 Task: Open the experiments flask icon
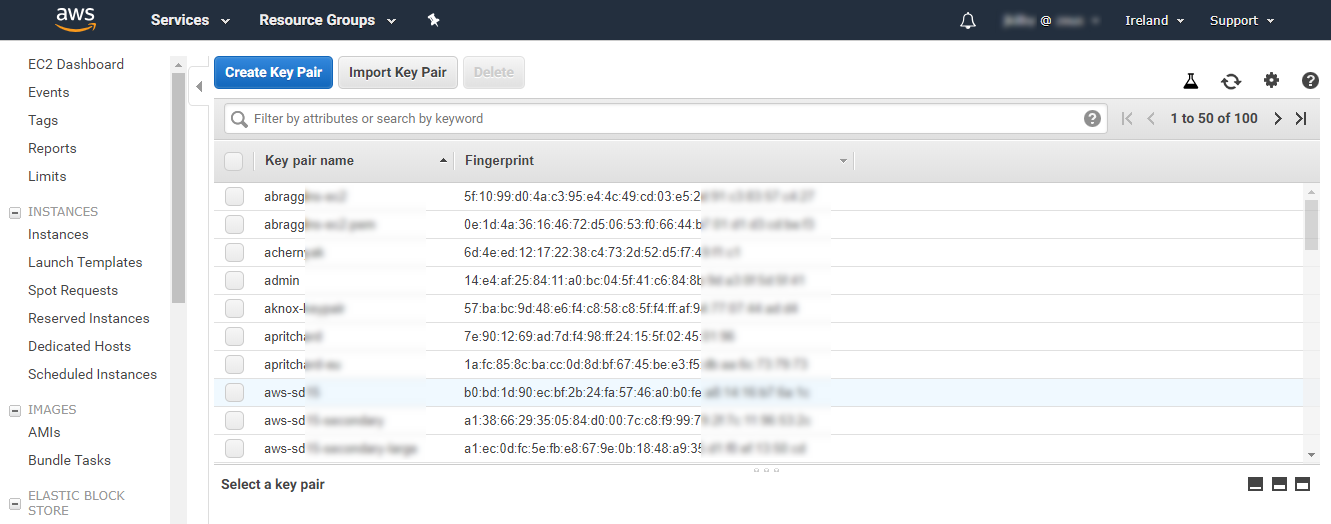pyautogui.click(x=1190, y=81)
